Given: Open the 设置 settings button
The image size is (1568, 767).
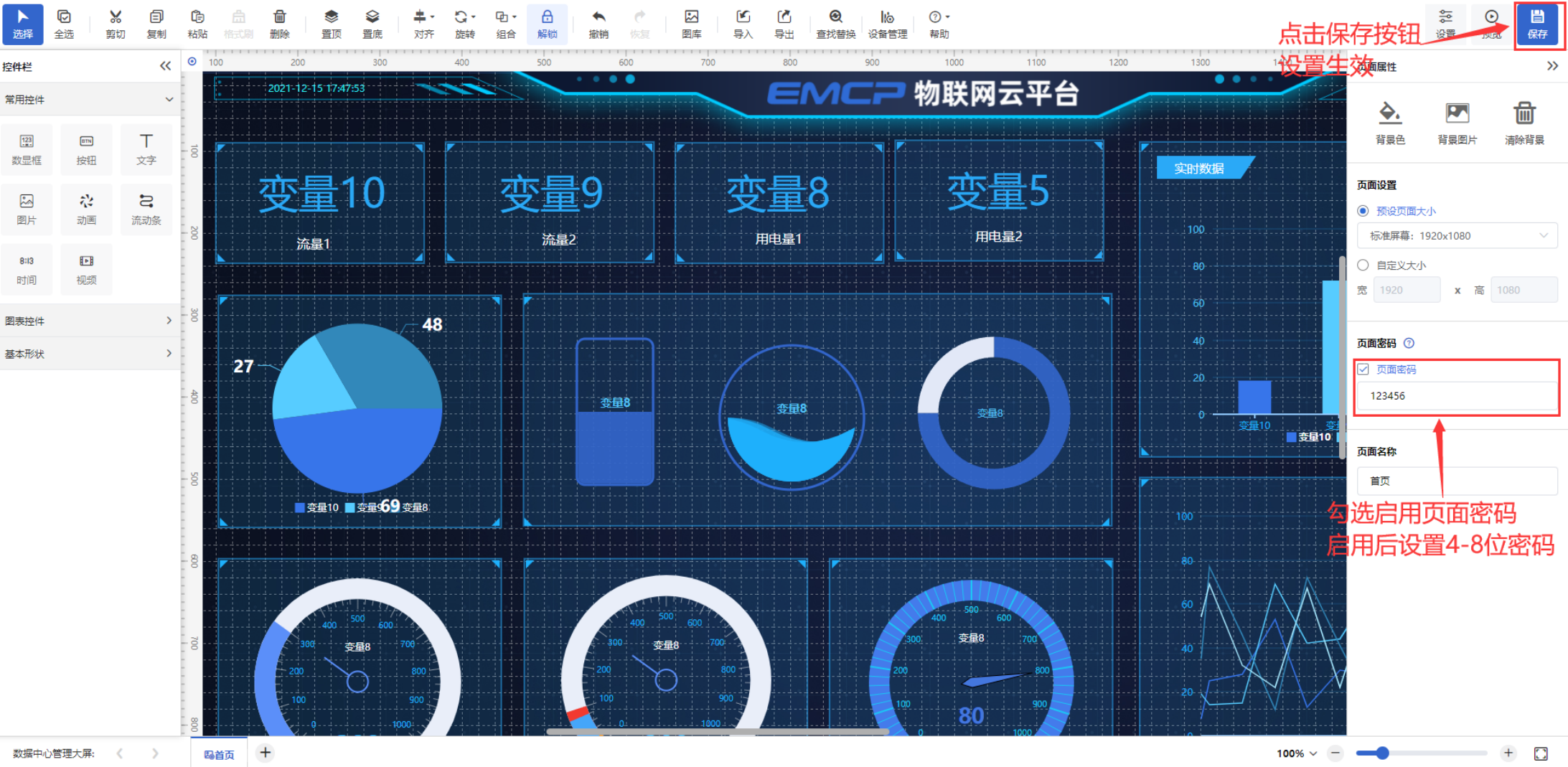Looking at the screenshot, I should tap(1445, 24).
